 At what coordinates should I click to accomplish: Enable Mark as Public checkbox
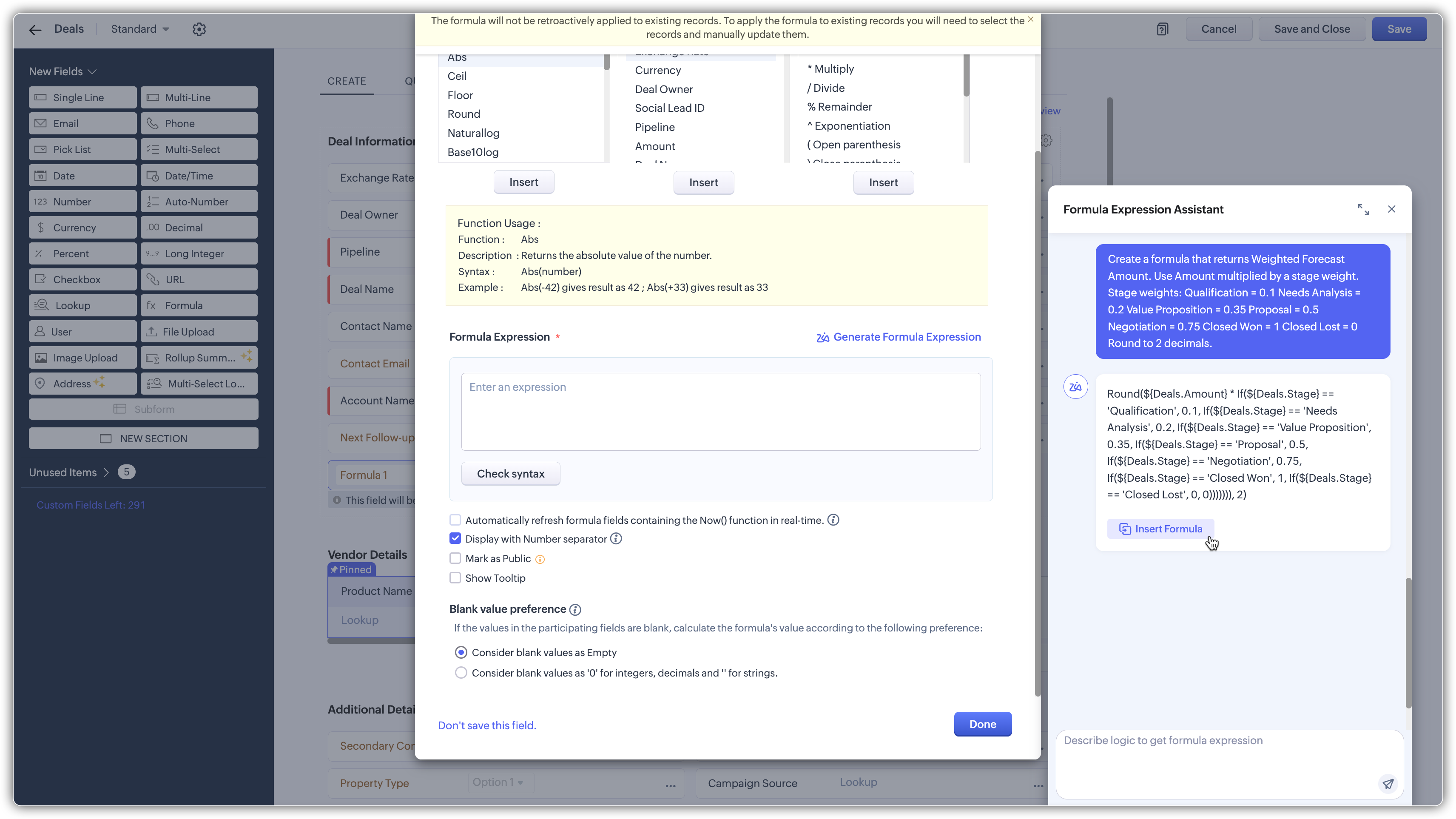(455, 558)
